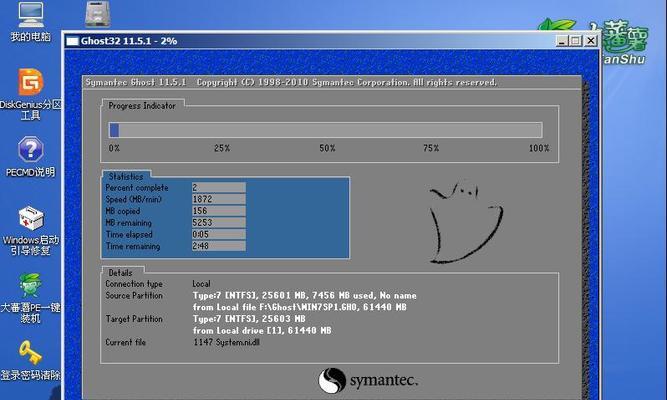Click the Ghost progress indicator bar
This screenshot has height=400, width=667.
tap(325, 130)
